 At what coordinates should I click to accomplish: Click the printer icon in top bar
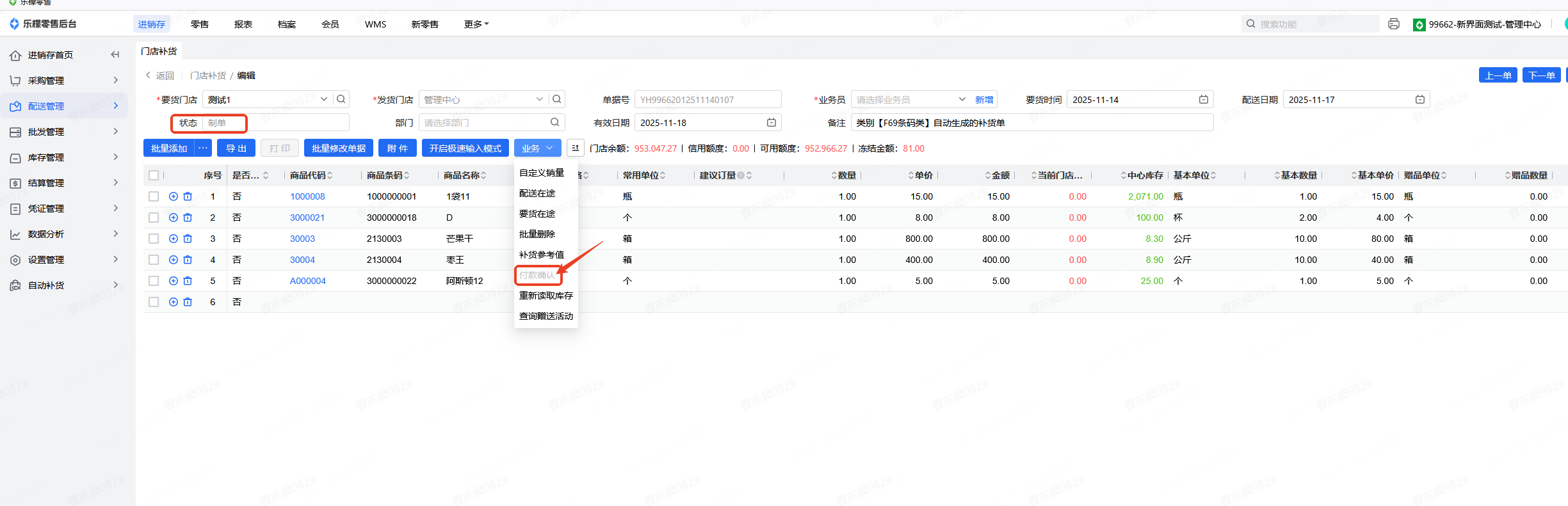(x=1393, y=24)
